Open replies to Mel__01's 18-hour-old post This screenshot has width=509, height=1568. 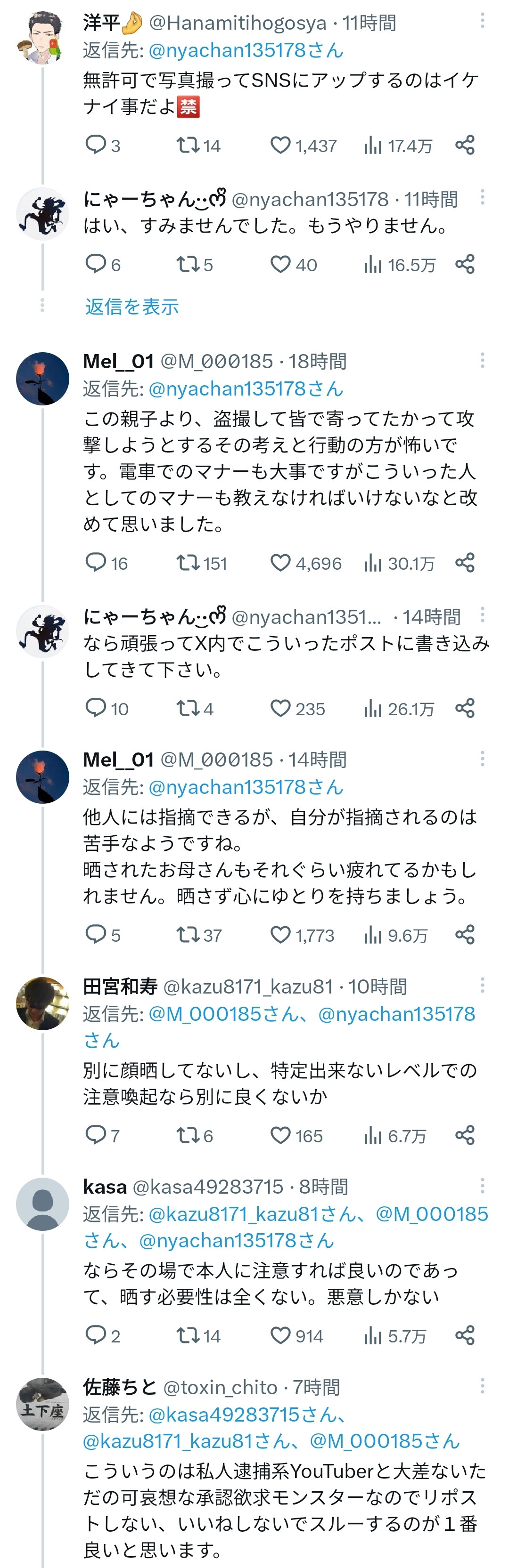tap(96, 562)
